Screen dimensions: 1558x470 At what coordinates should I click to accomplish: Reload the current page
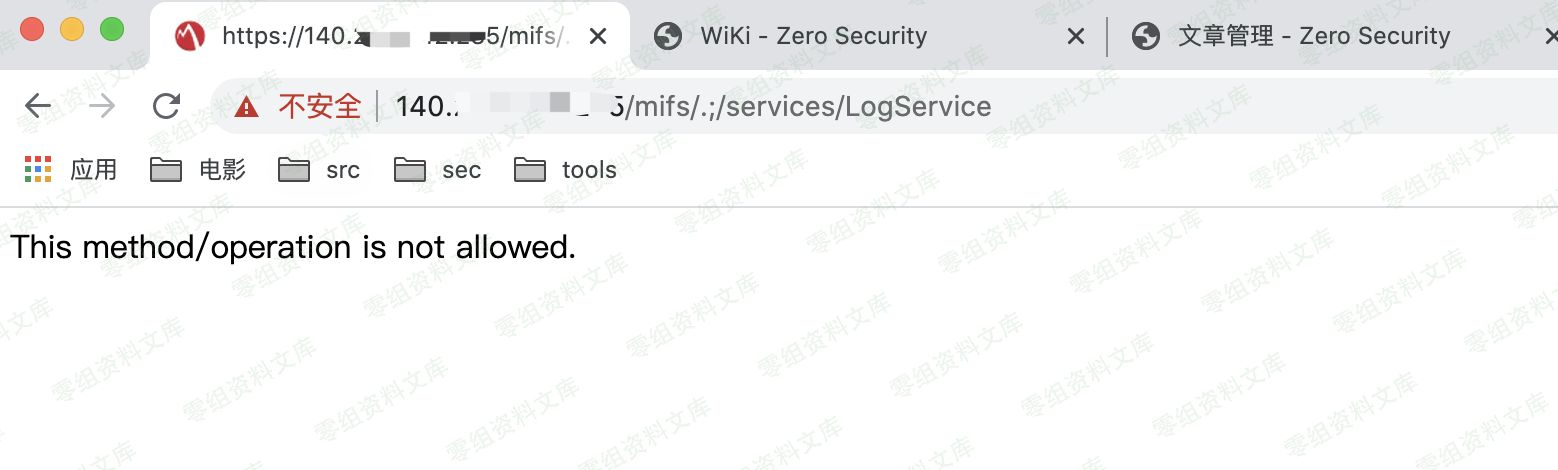click(x=166, y=106)
